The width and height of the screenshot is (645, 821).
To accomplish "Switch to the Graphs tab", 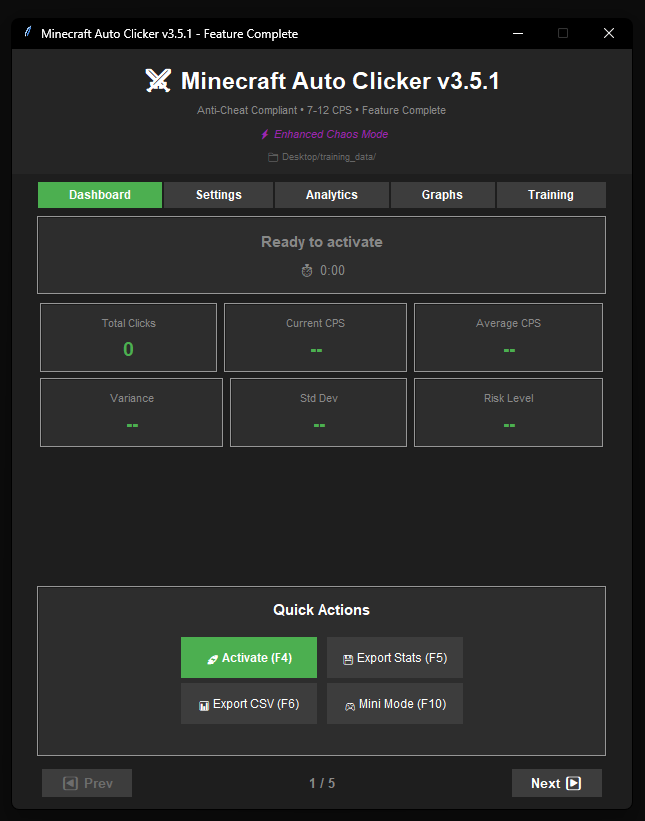I will (x=442, y=195).
